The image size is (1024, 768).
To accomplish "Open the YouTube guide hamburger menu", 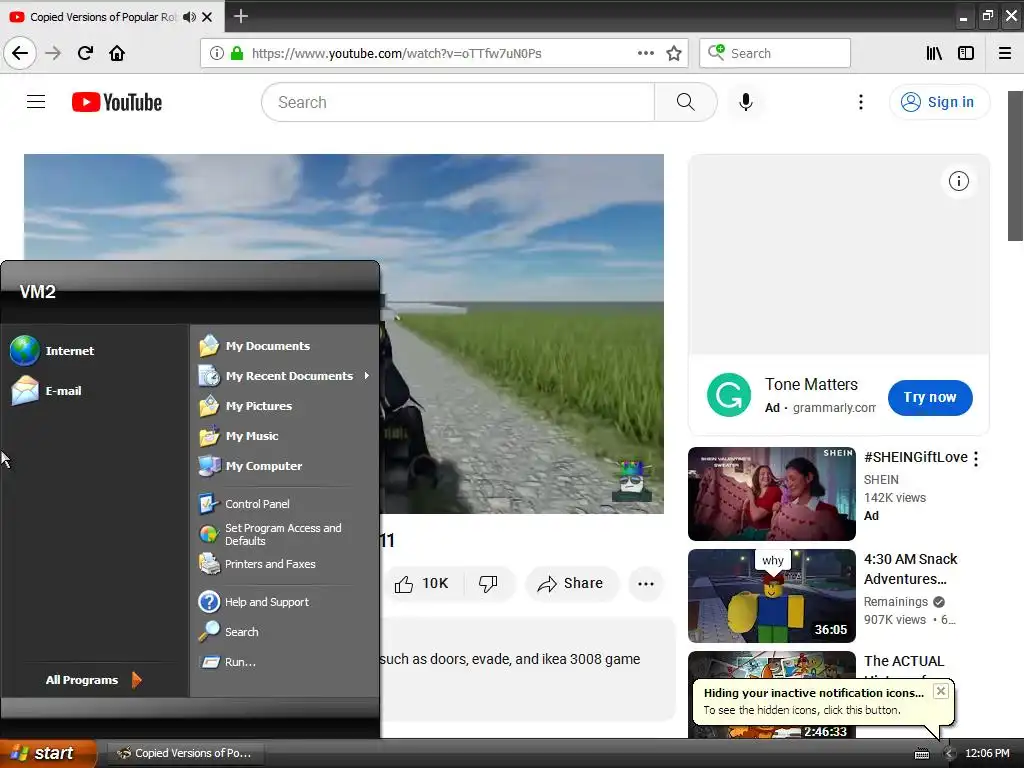I will [36, 102].
